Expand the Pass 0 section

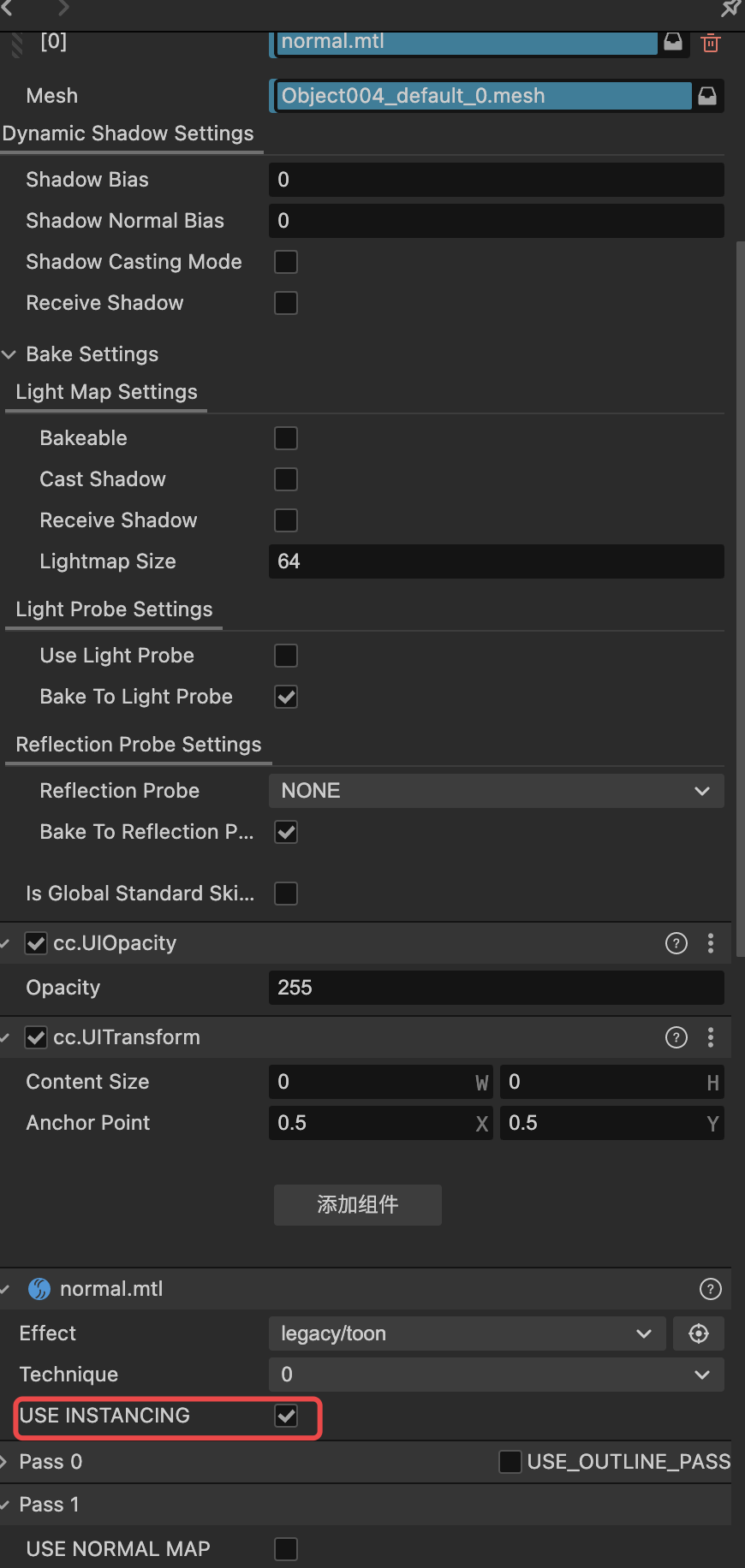tap(6, 1462)
